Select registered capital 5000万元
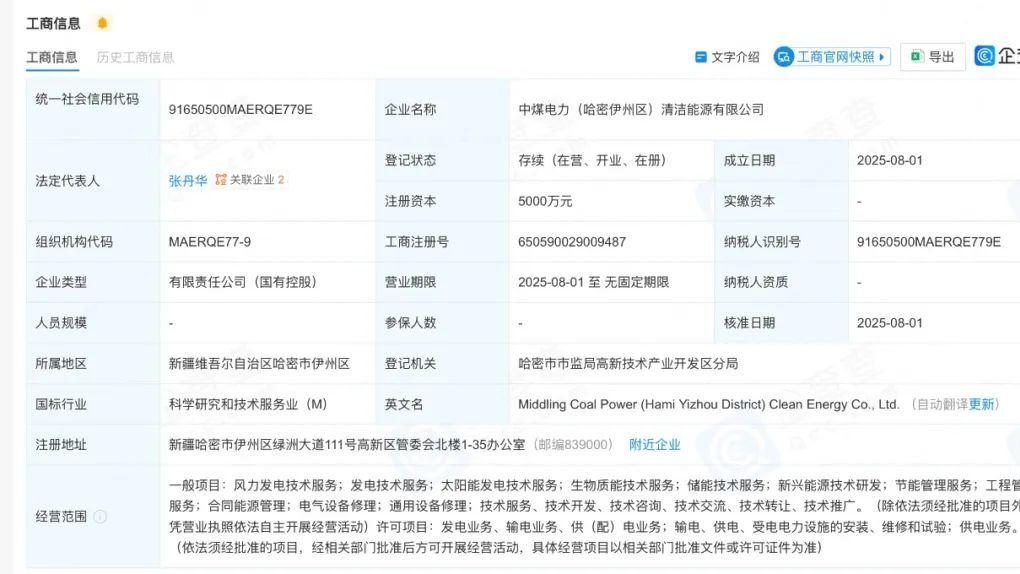 [x=545, y=201]
